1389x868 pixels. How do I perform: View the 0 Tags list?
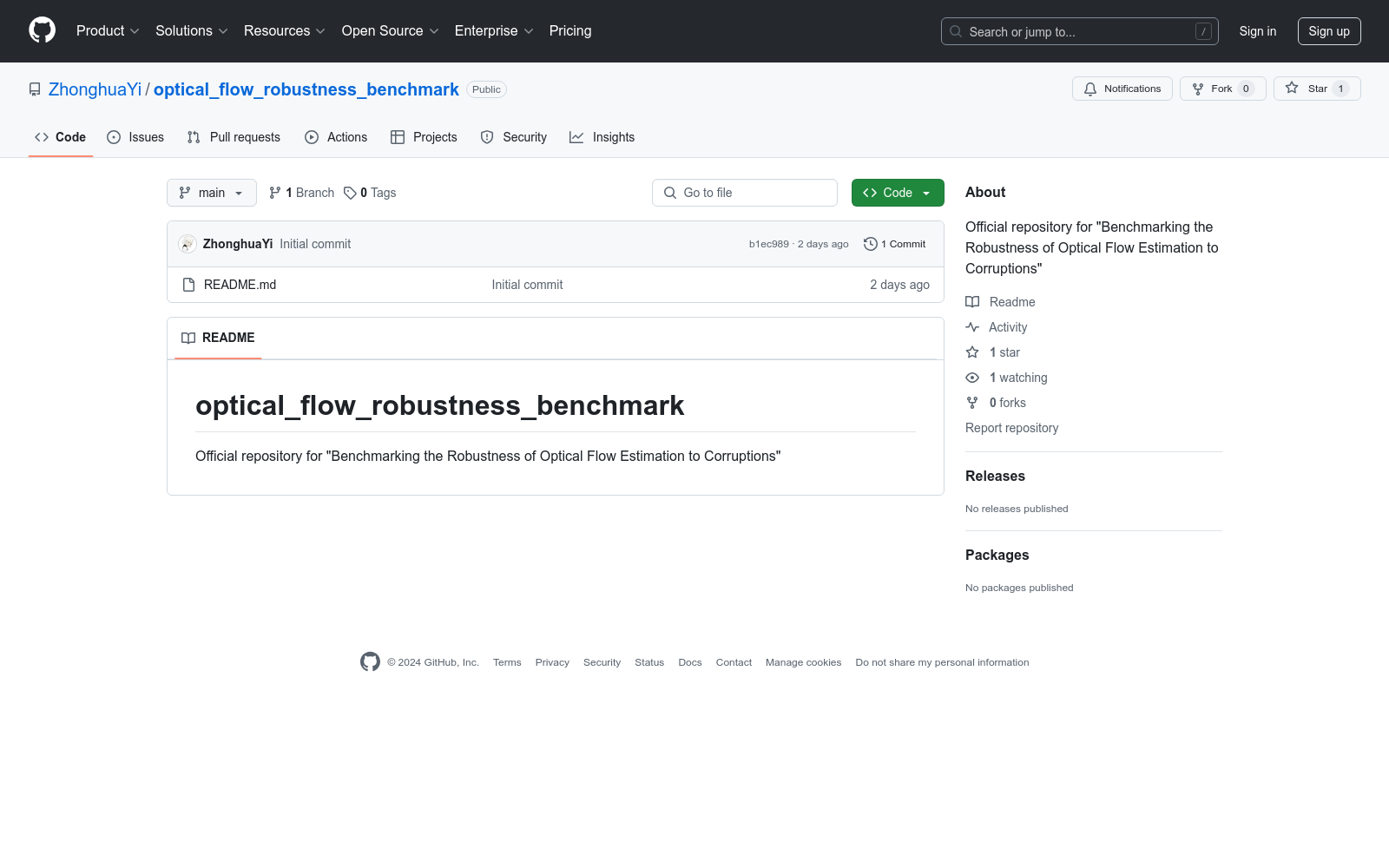370,193
